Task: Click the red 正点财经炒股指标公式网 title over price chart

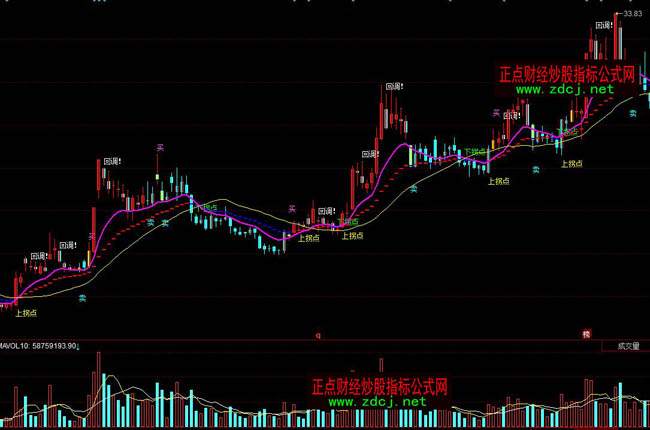Action: 567,75
